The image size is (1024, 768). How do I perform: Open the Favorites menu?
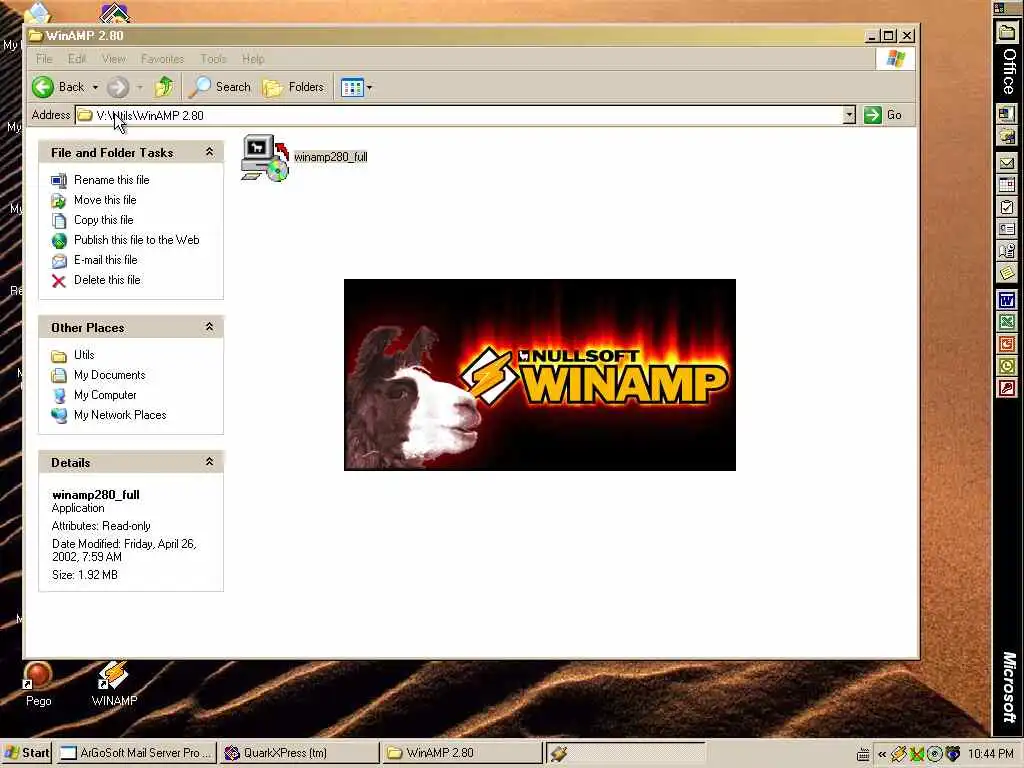(163, 59)
